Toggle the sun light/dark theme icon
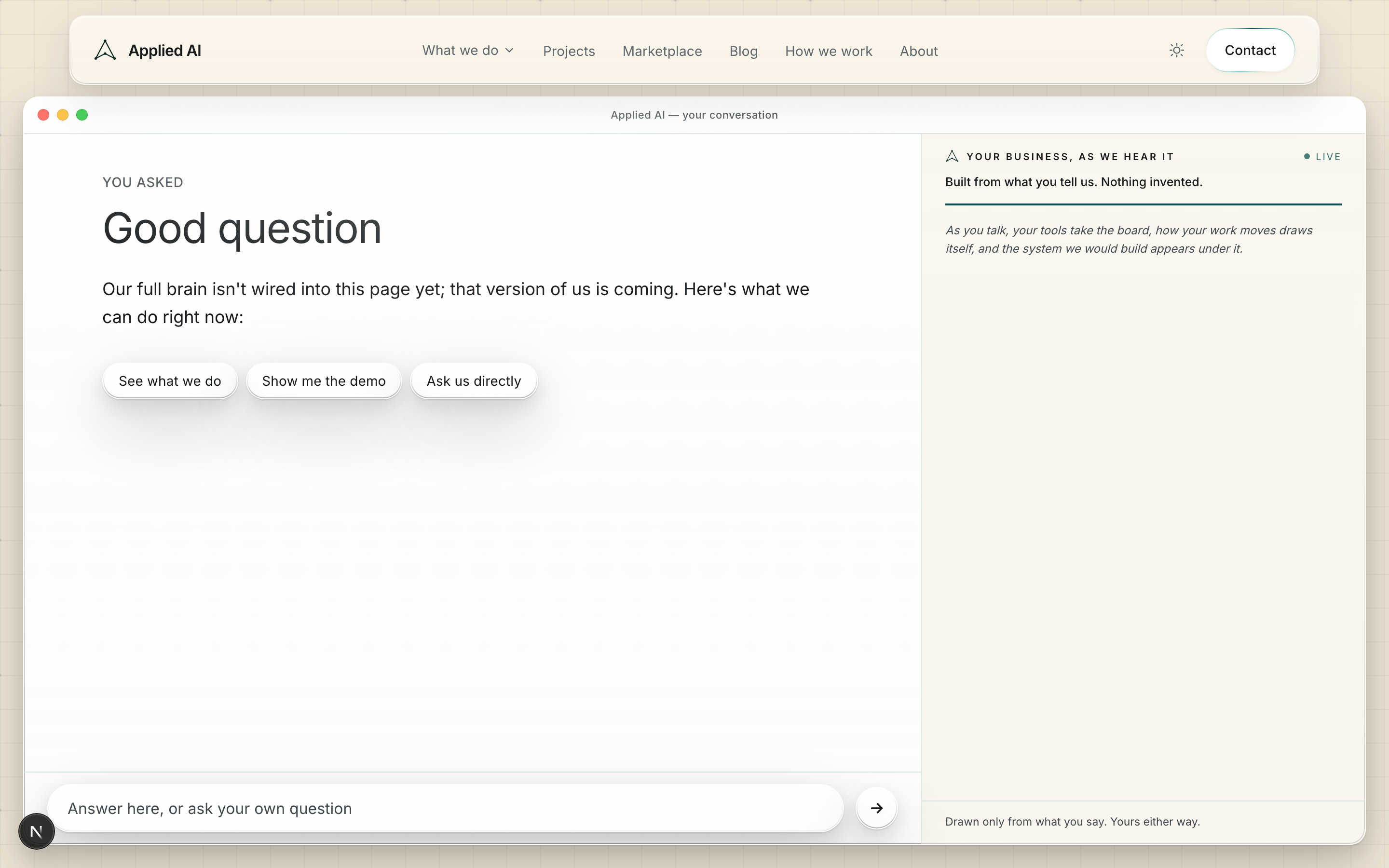Image resolution: width=1389 pixels, height=868 pixels. tap(1177, 51)
